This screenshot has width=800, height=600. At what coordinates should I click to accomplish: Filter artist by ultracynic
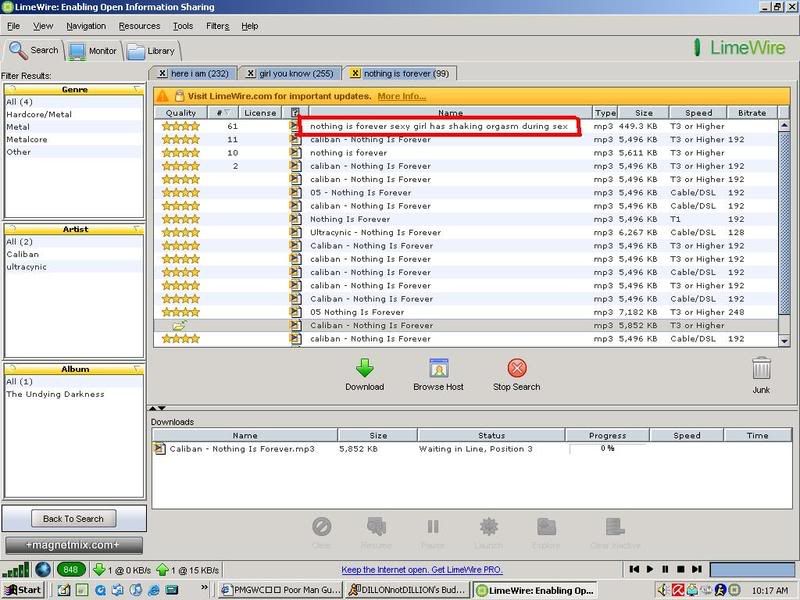click(x=74, y=267)
